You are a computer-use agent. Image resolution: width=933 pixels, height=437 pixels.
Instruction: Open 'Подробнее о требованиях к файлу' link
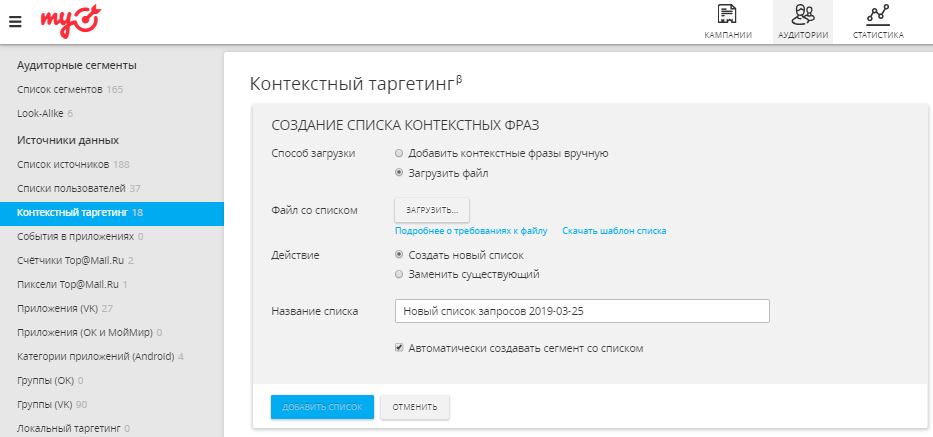click(x=471, y=231)
